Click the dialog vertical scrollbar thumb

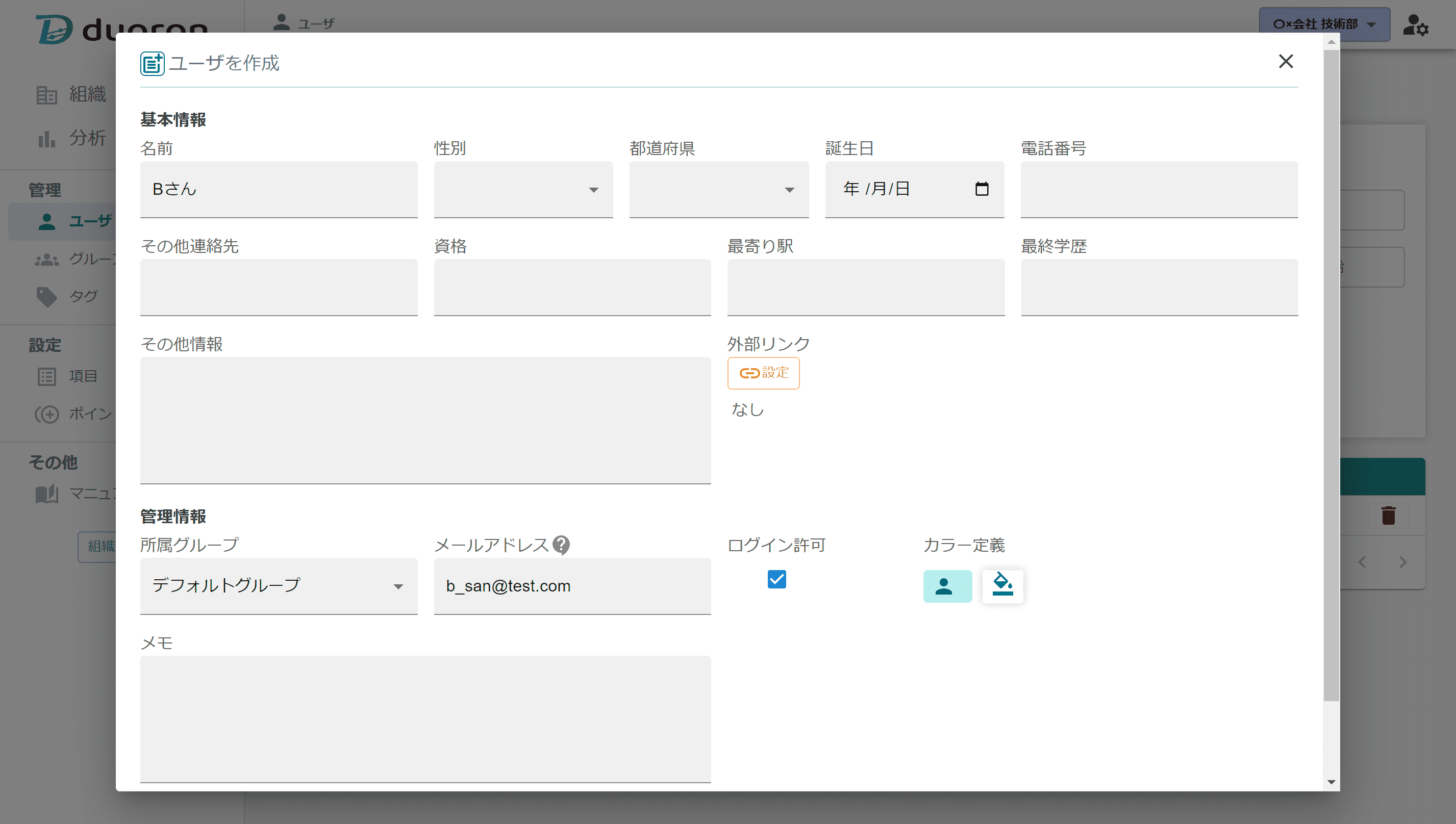click(1331, 375)
